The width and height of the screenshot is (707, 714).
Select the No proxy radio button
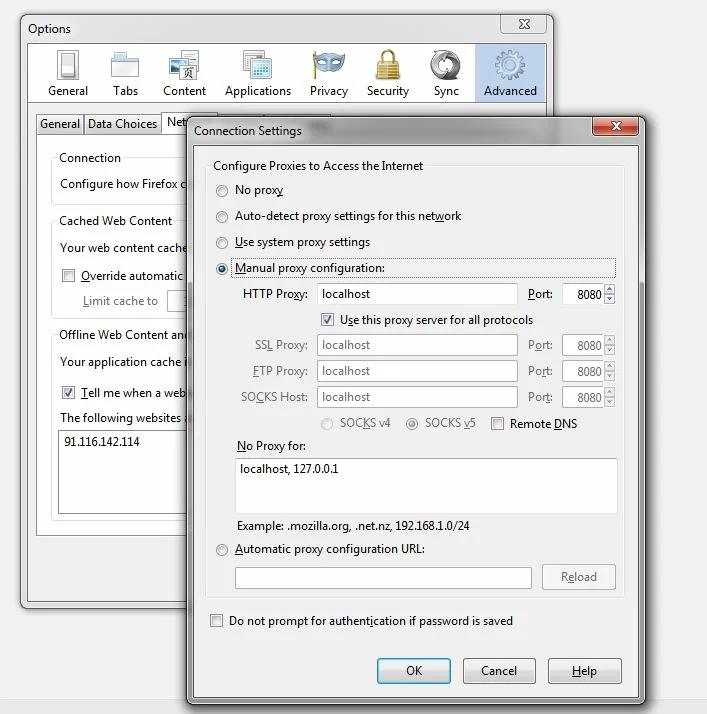click(222, 191)
